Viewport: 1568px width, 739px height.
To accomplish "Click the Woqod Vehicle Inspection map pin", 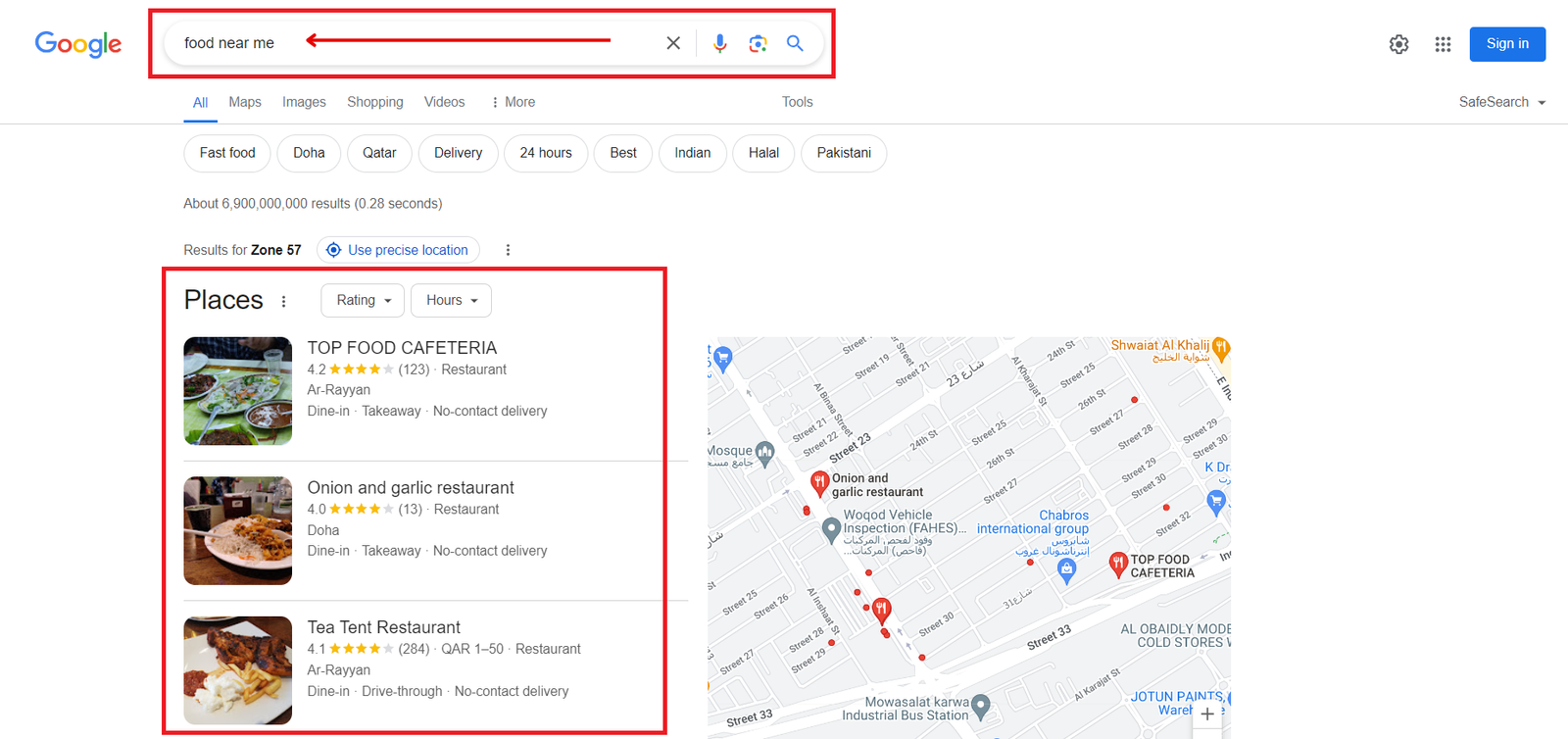I will click(831, 530).
